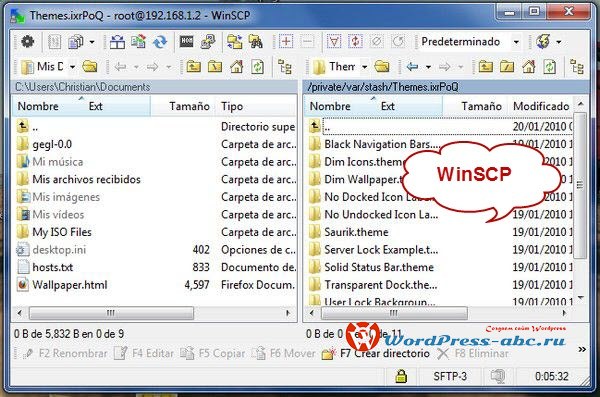Expand the local drive Mis D dropdown
Image resolution: width=600 pixels, height=397 pixels.
click(72, 67)
